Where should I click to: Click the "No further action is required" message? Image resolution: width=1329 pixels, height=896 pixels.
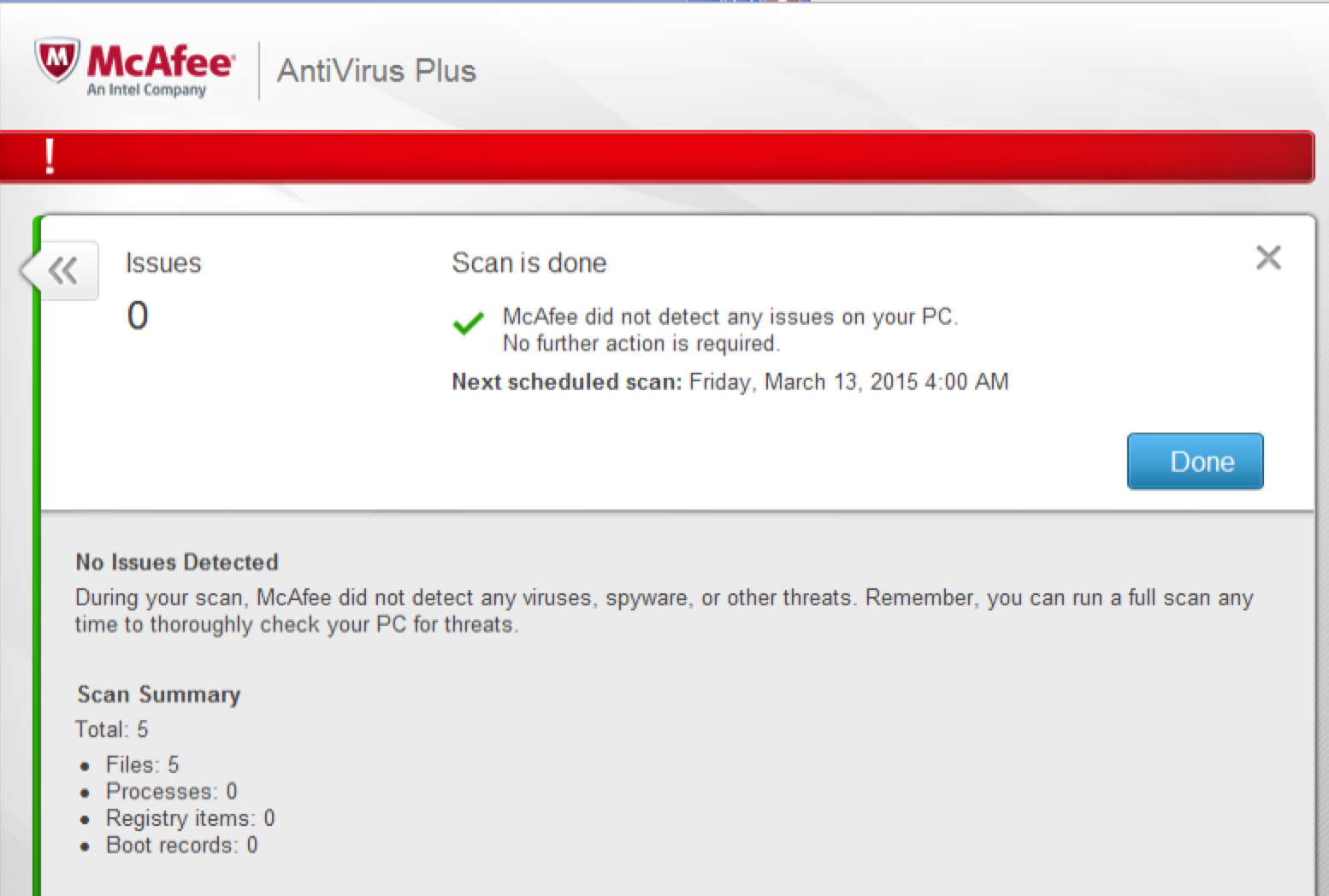click(x=641, y=344)
